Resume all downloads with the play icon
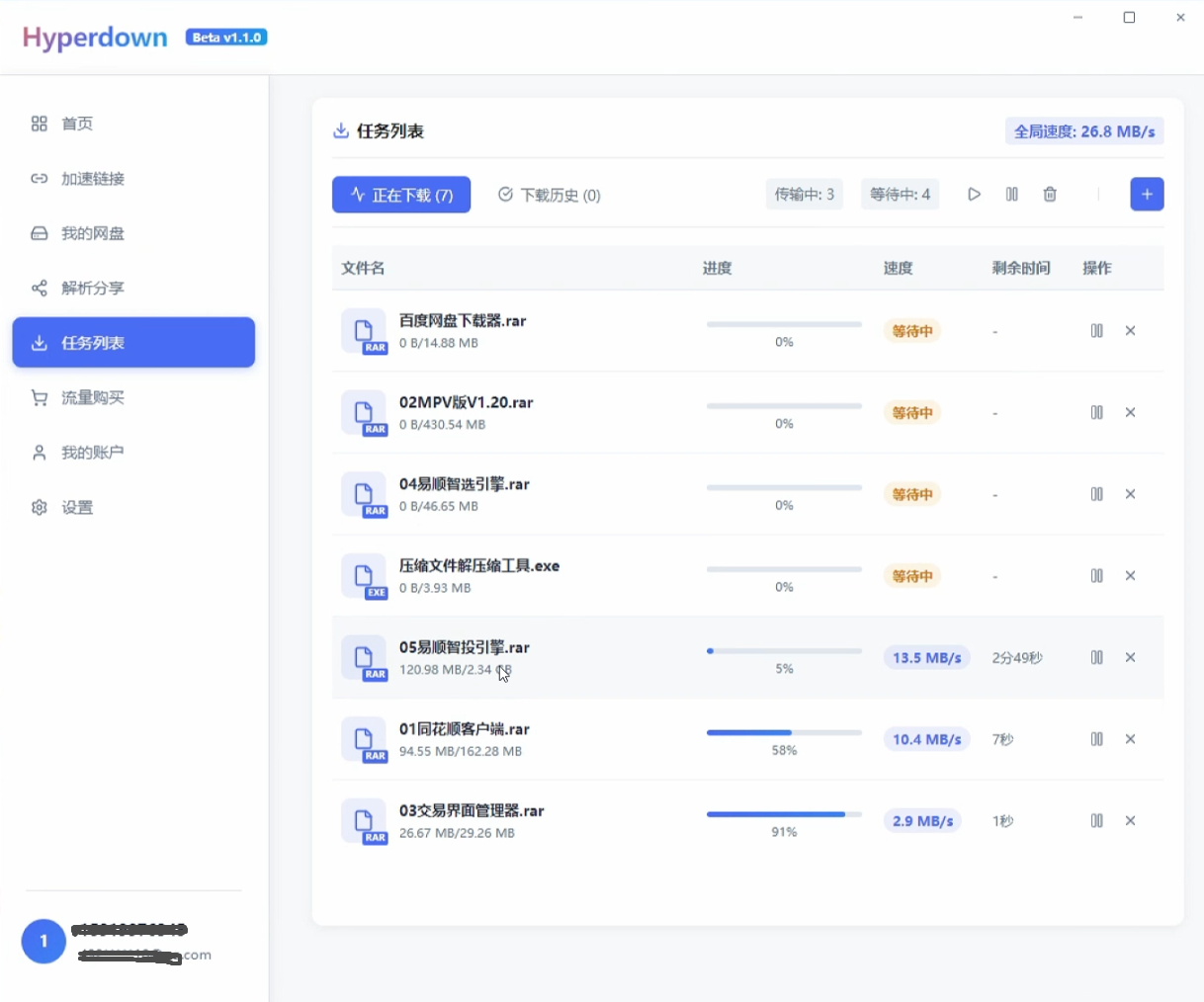This screenshot has width=1204, height=1002. click(974, 194)
